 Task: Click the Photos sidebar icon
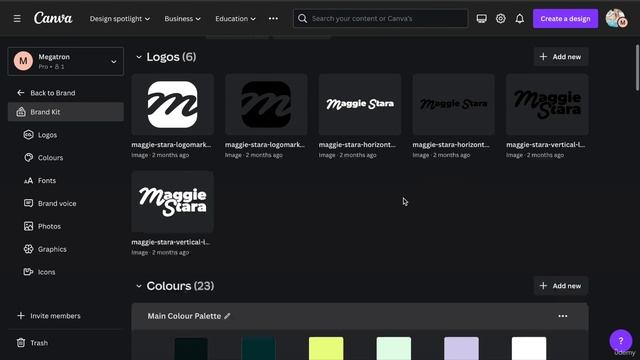coord(28,226)
